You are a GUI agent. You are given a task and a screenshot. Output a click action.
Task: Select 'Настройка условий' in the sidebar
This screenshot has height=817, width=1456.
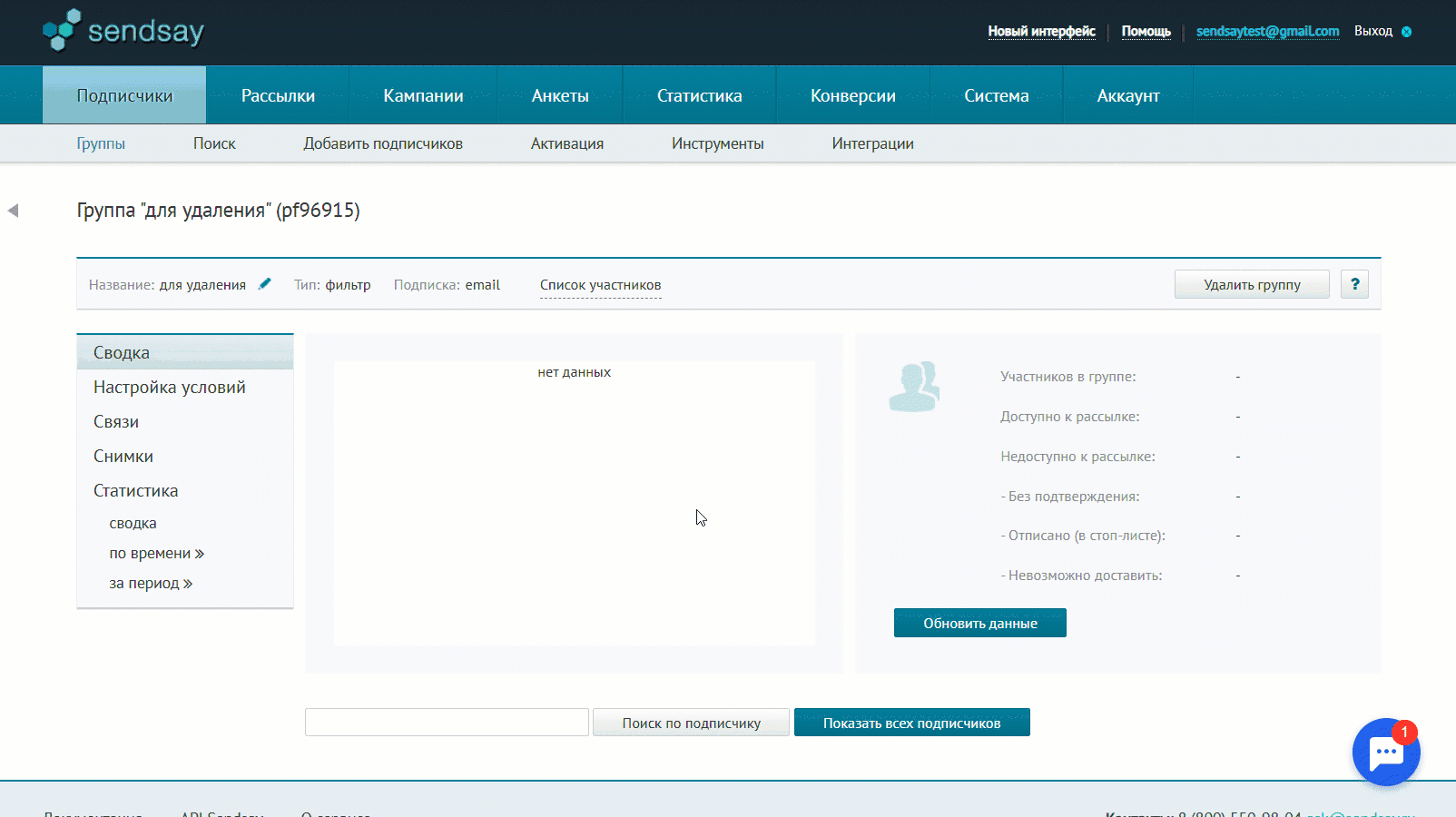tap(170, 388)
